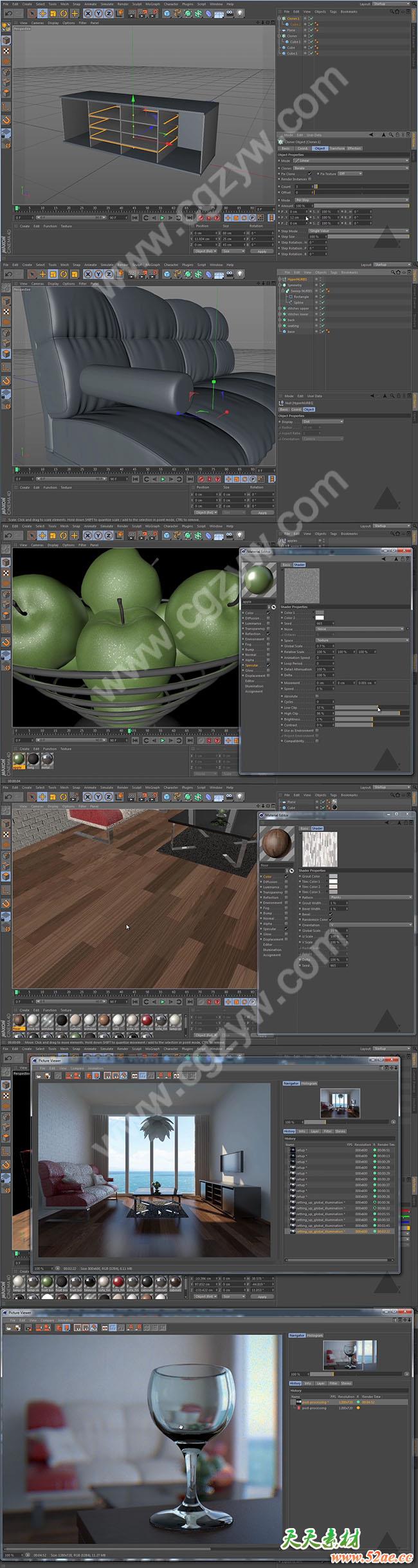The height and width of the screenshot is (1568, 418).
Task: Select Move tool in cabinet scene toolbar
Action: (42, 13)
